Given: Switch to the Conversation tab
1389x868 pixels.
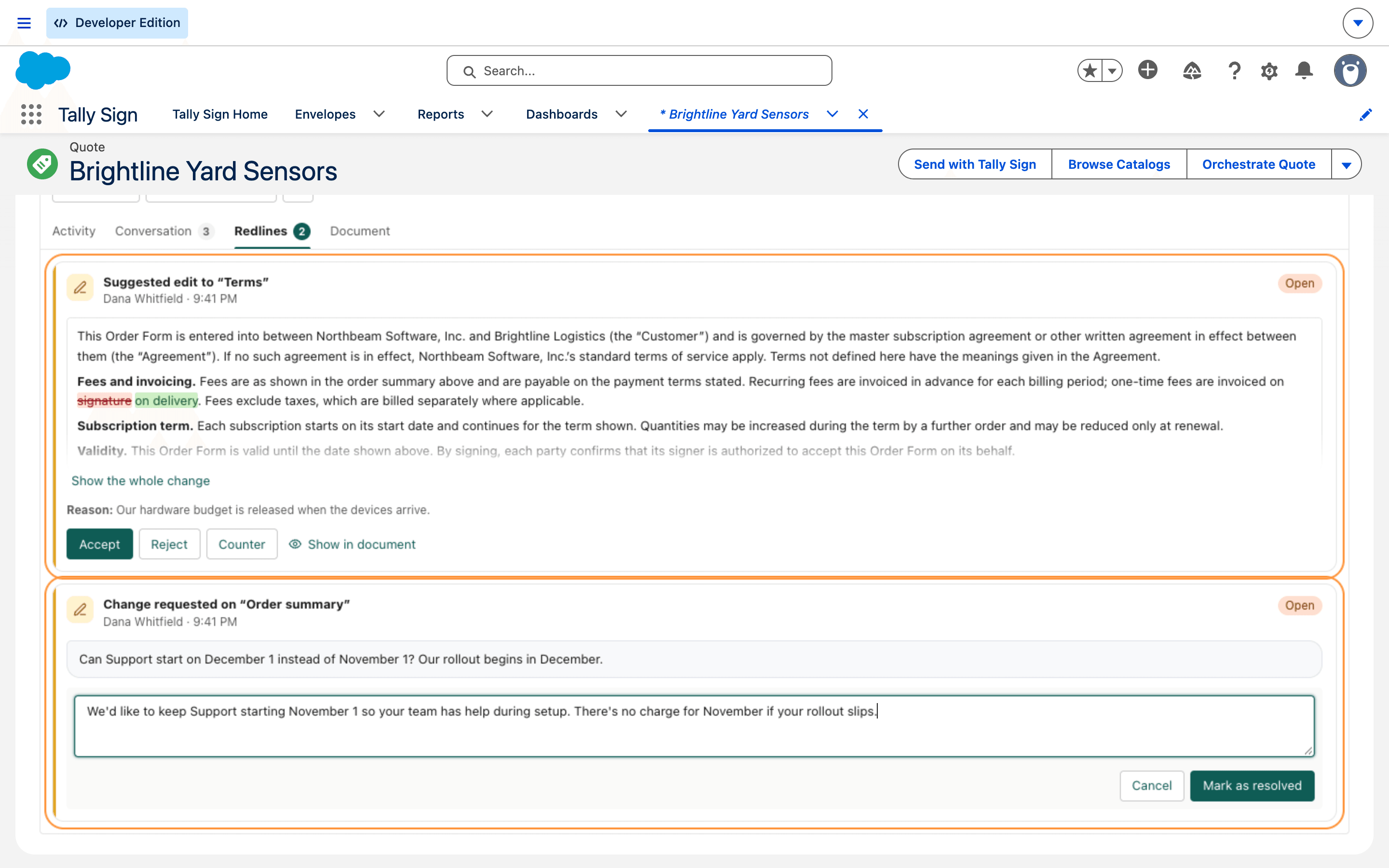Looking at the screenshot, I should (164, 231).
